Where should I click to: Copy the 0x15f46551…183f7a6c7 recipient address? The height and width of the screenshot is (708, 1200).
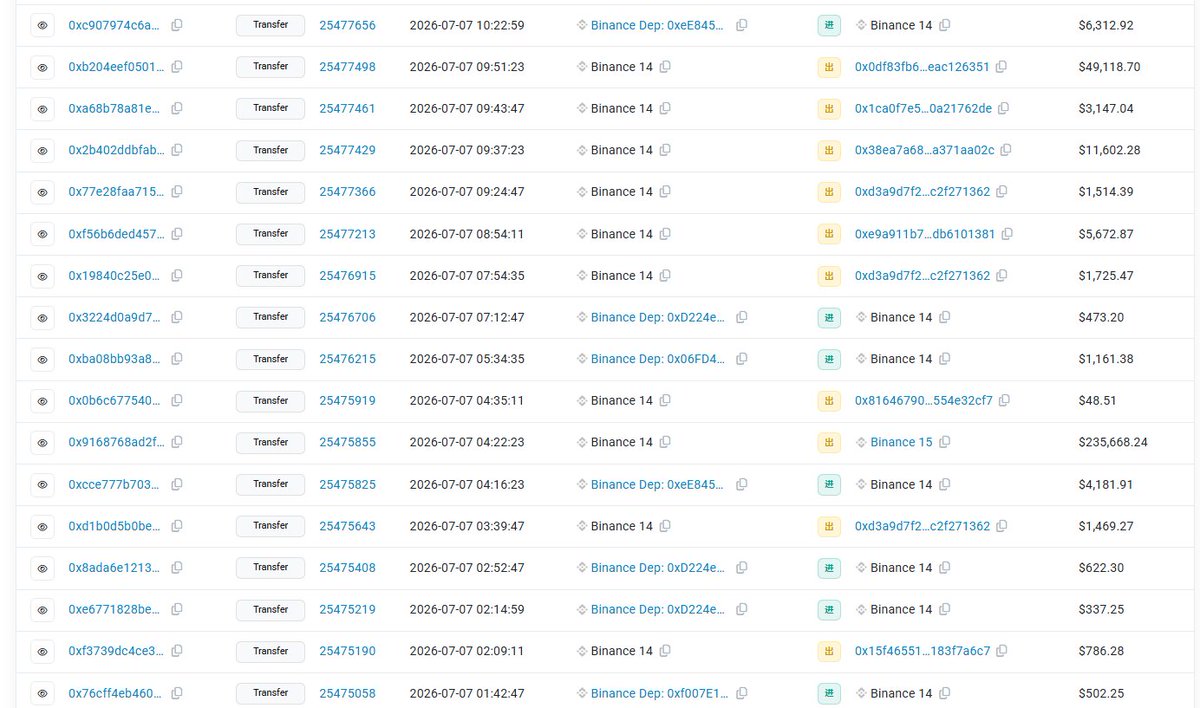click(x=1002, y=651)
